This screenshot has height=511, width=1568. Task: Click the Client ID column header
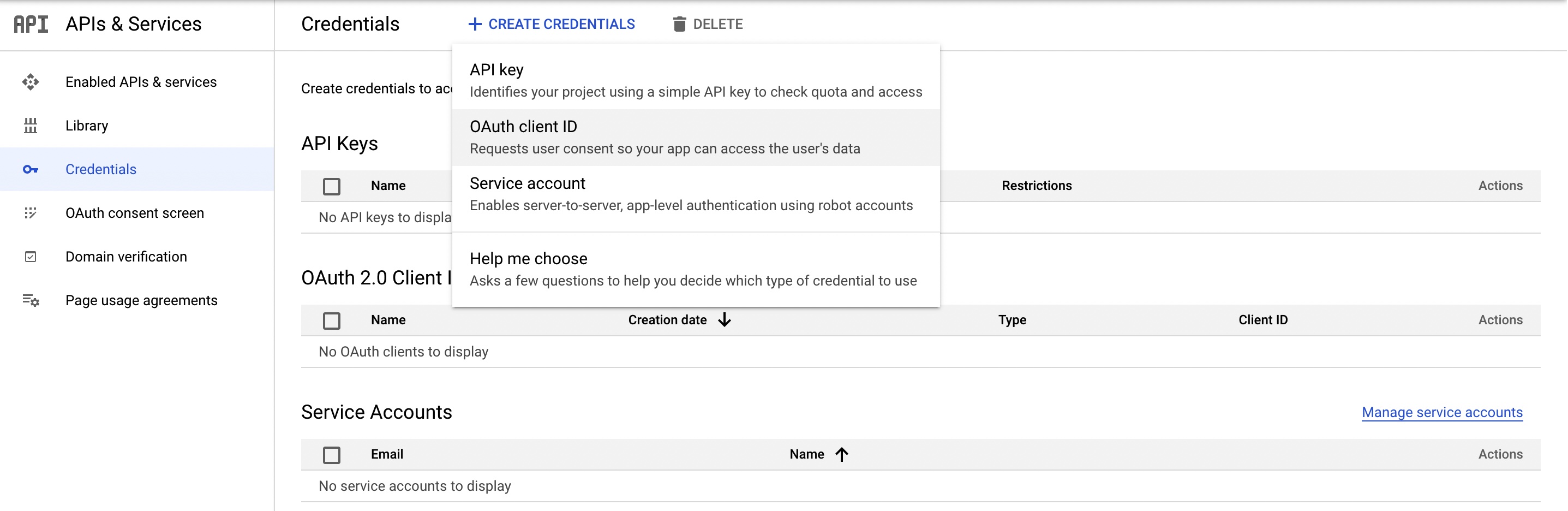coord(1263,320)
